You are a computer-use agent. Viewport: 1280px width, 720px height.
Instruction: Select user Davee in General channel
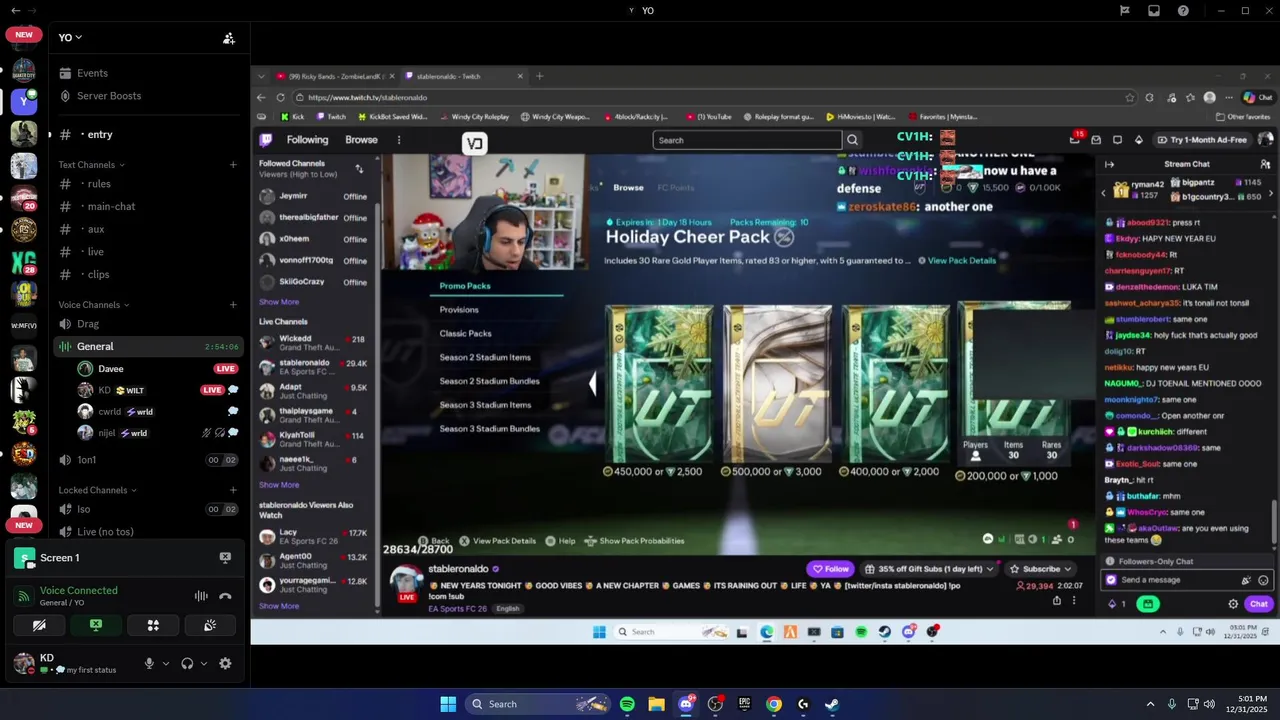[x=157, y=369]
